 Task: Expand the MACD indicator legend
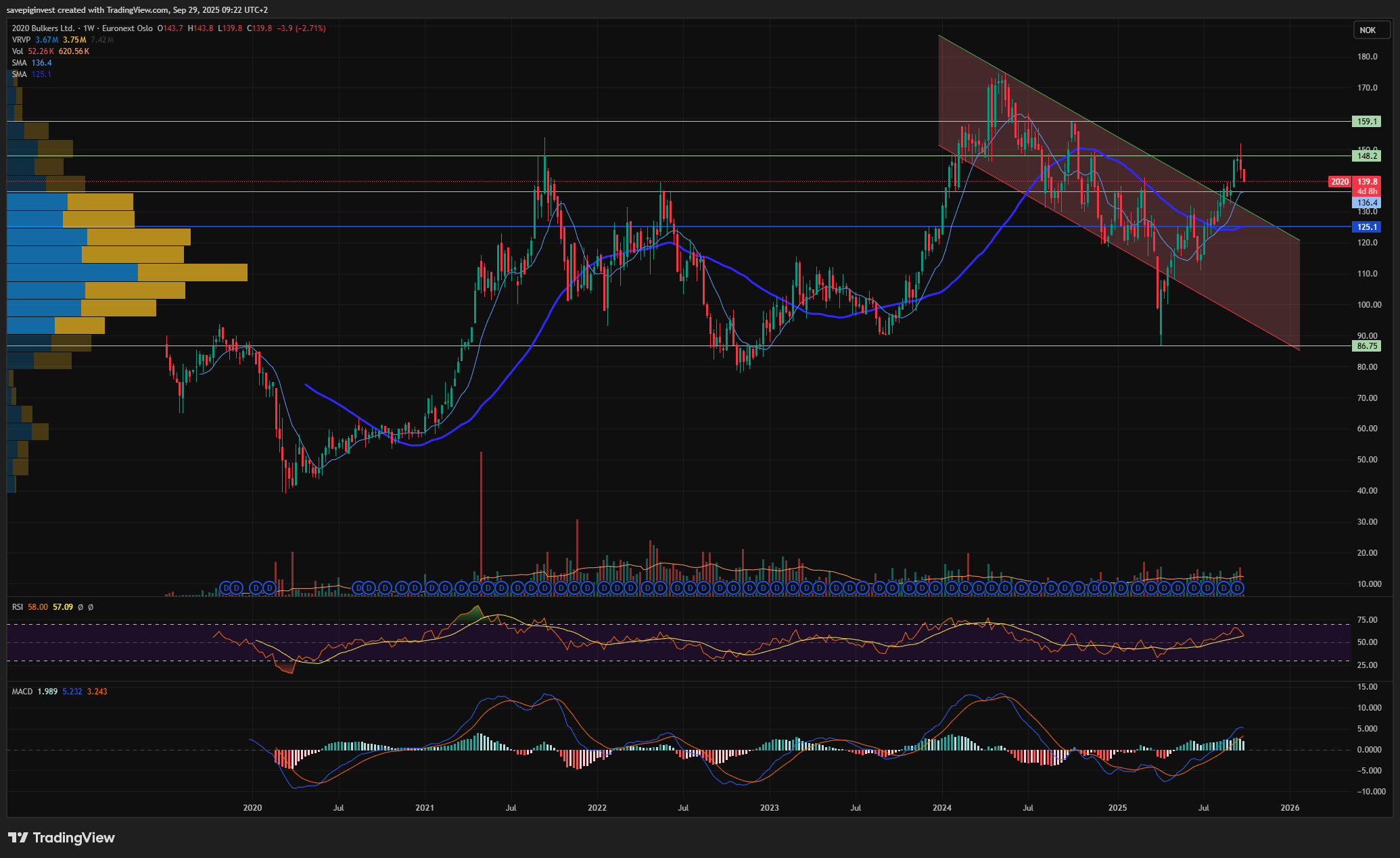click(x=22, y=692)
